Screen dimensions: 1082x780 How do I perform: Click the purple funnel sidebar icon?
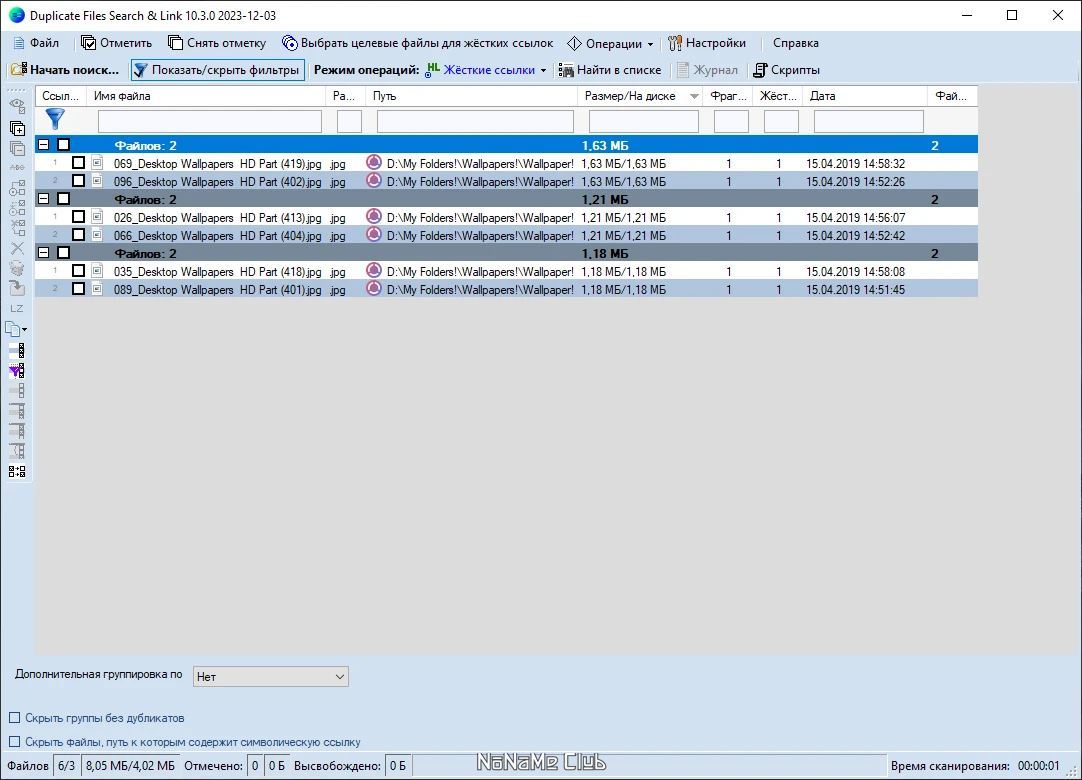pos(17,371)
